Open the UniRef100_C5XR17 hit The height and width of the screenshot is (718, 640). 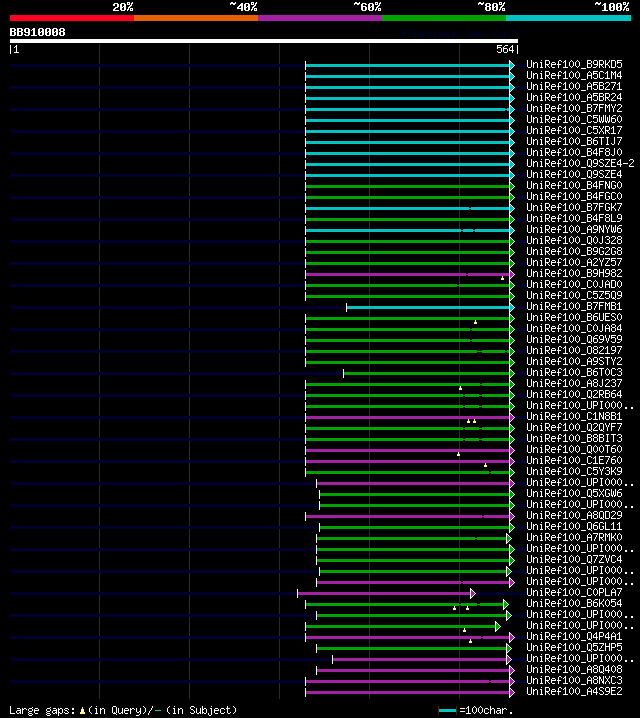pyautogui.click(x=574, y=130)
